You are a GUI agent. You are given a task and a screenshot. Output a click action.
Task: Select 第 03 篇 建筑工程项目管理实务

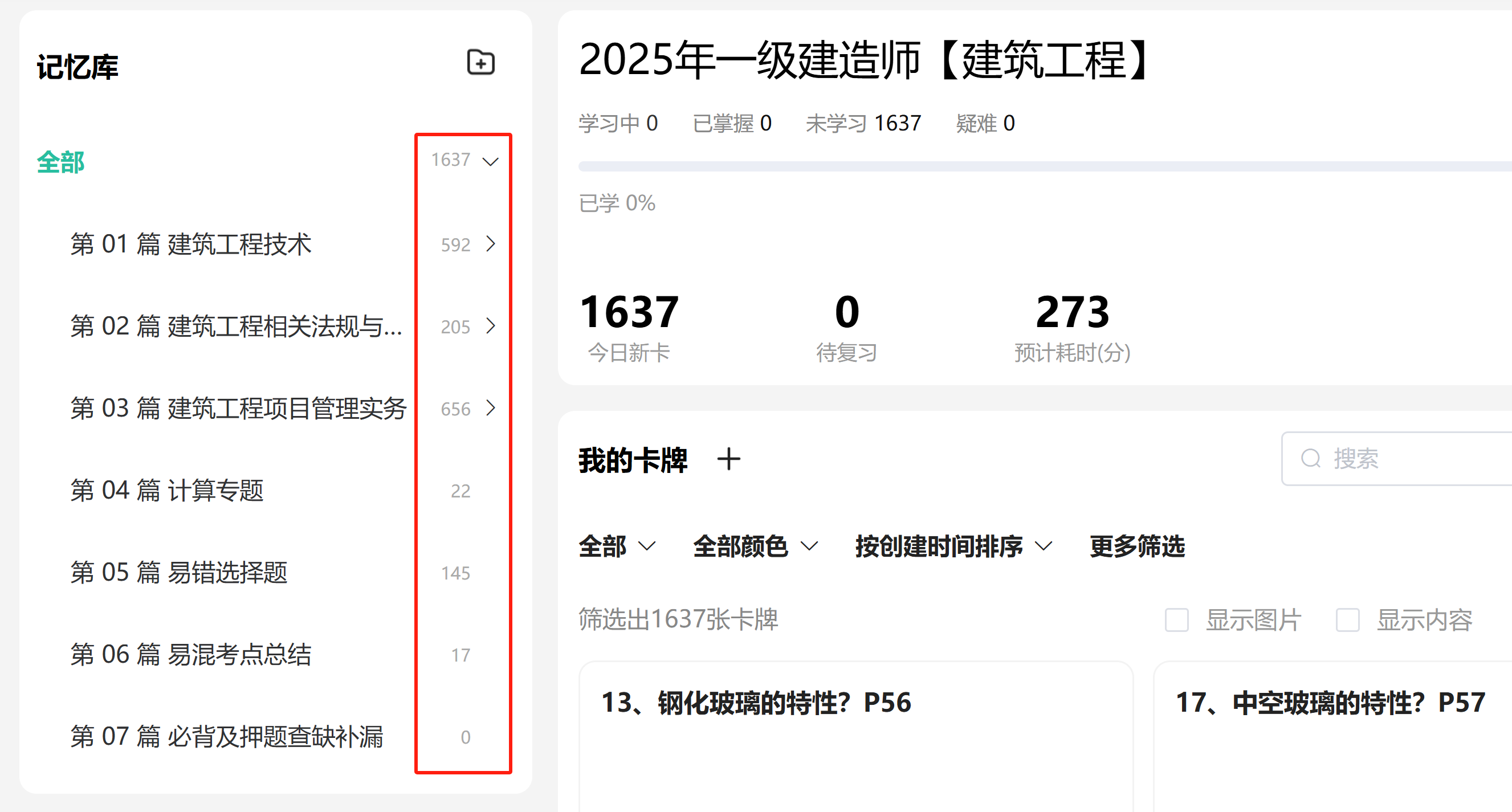(238, 409)
